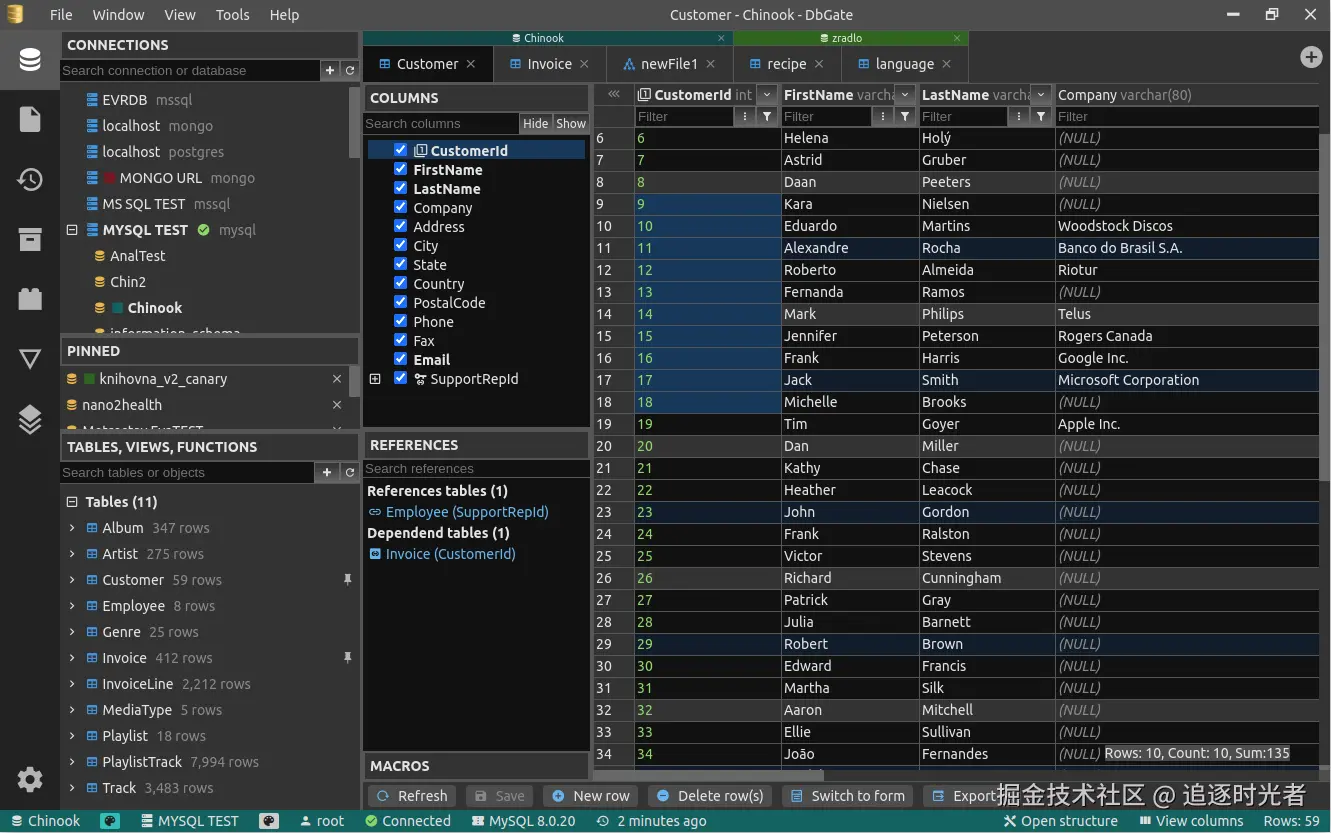Open the Tools menu

coord(232,15)
